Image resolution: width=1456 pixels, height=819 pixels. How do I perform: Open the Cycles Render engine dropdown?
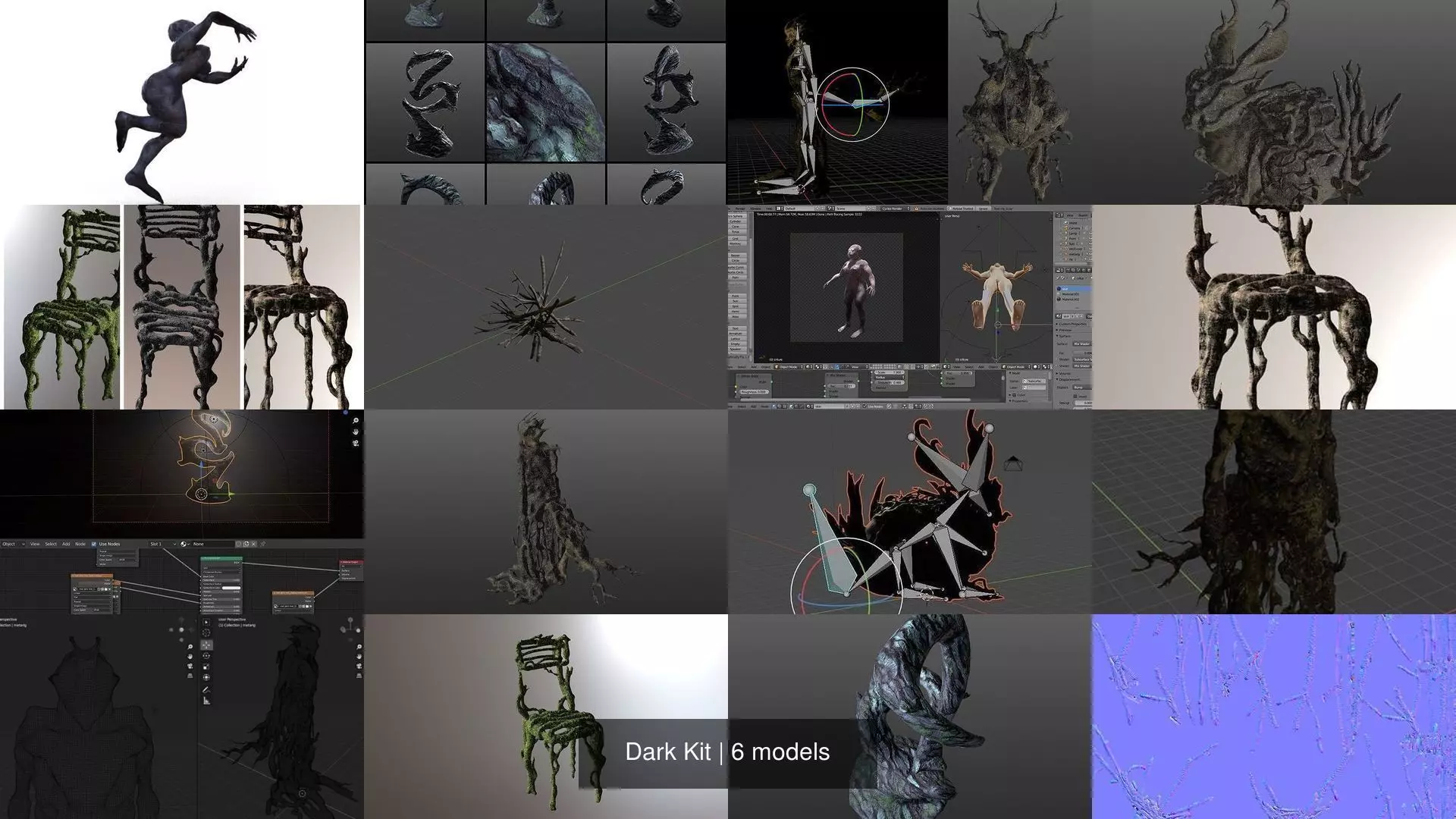[895, 209]
